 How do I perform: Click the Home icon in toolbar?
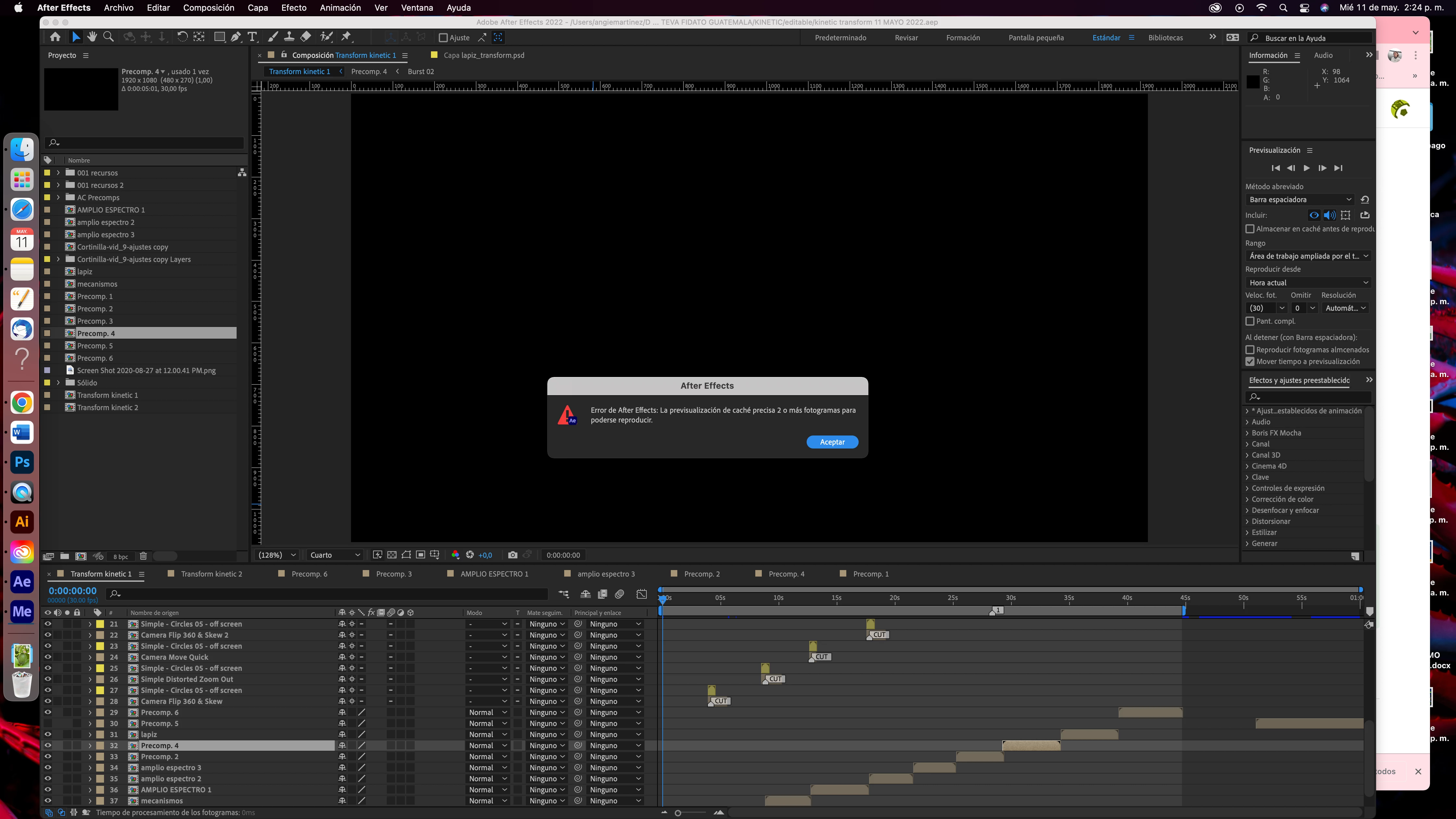55,37
